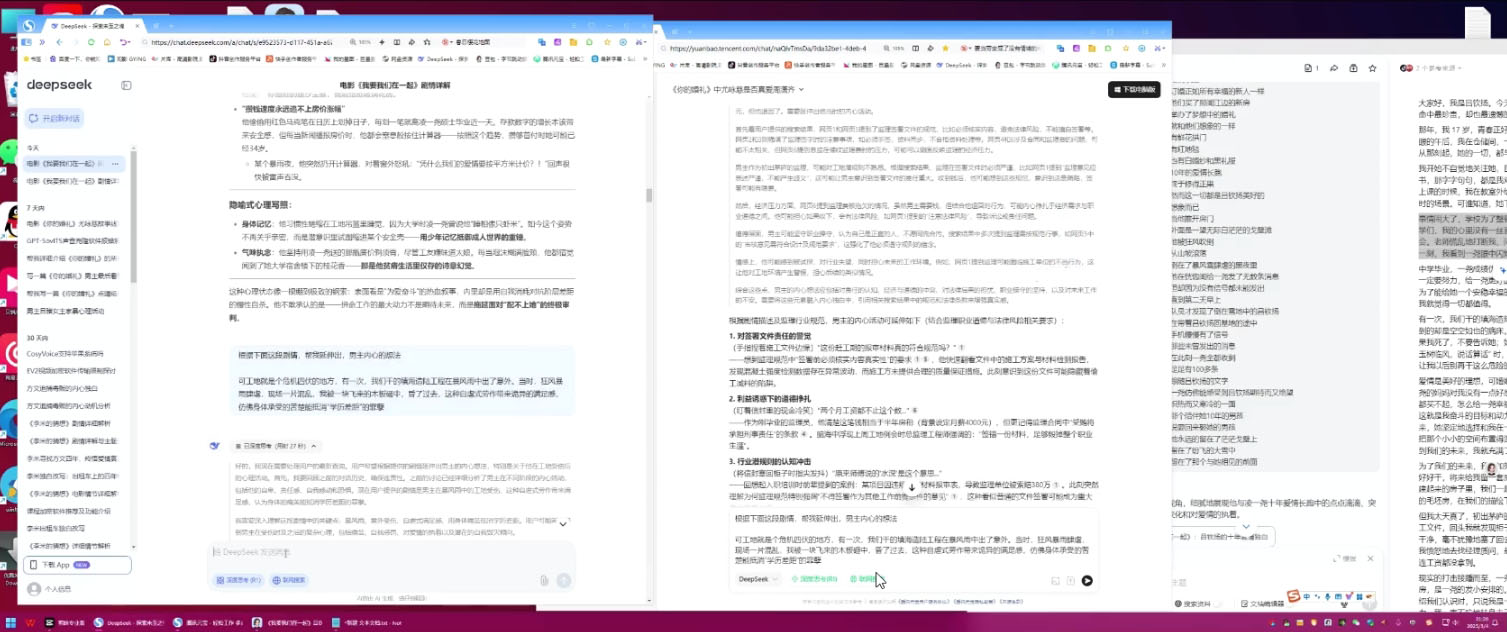The width and height of the screenshot is (1507, 632).
Task: Click the yuanbao.tencent.com address bar
Action: click(x=770, y=47)
